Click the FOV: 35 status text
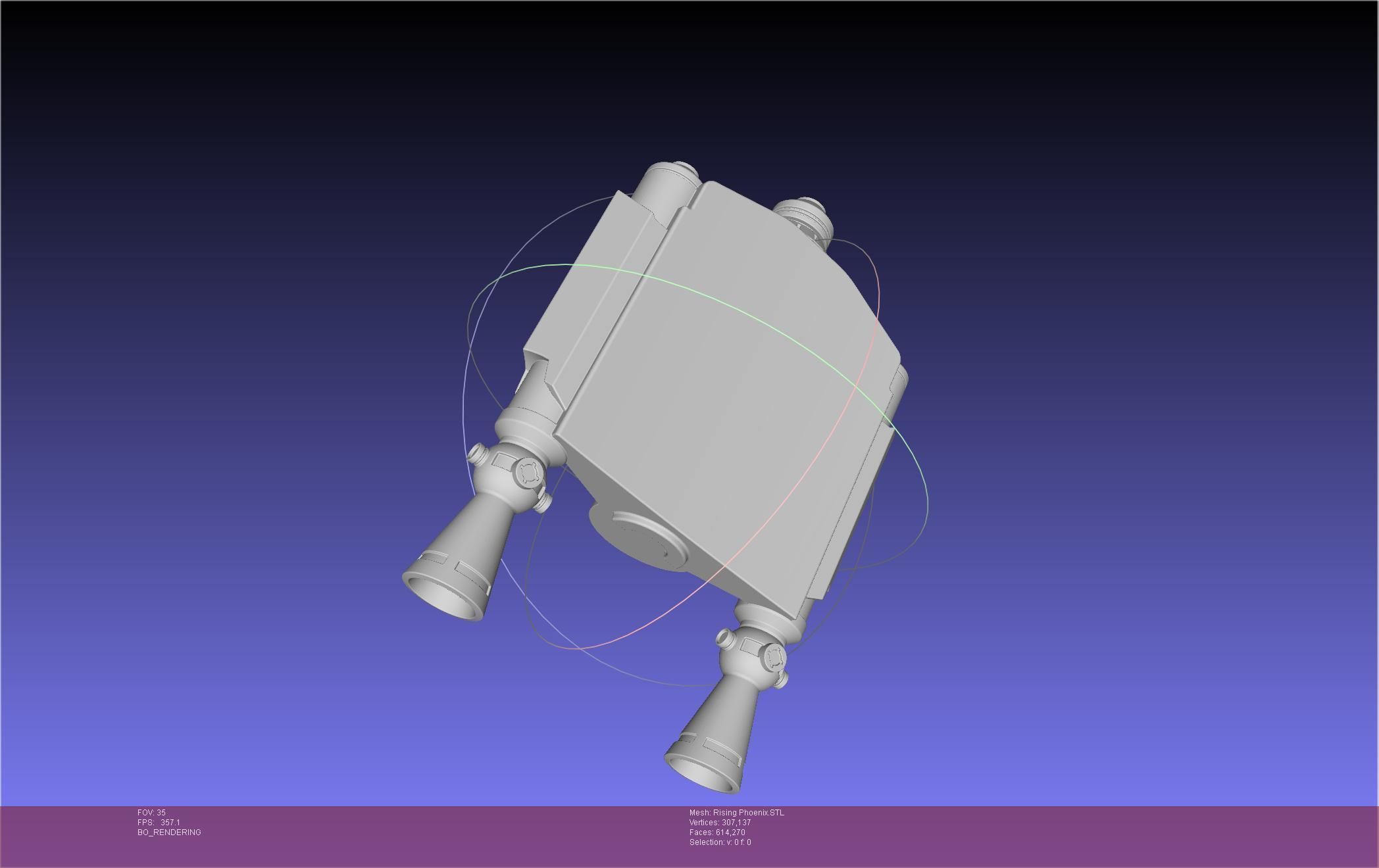The height and width of the screenshot is (868, 1379). [151, 813]
